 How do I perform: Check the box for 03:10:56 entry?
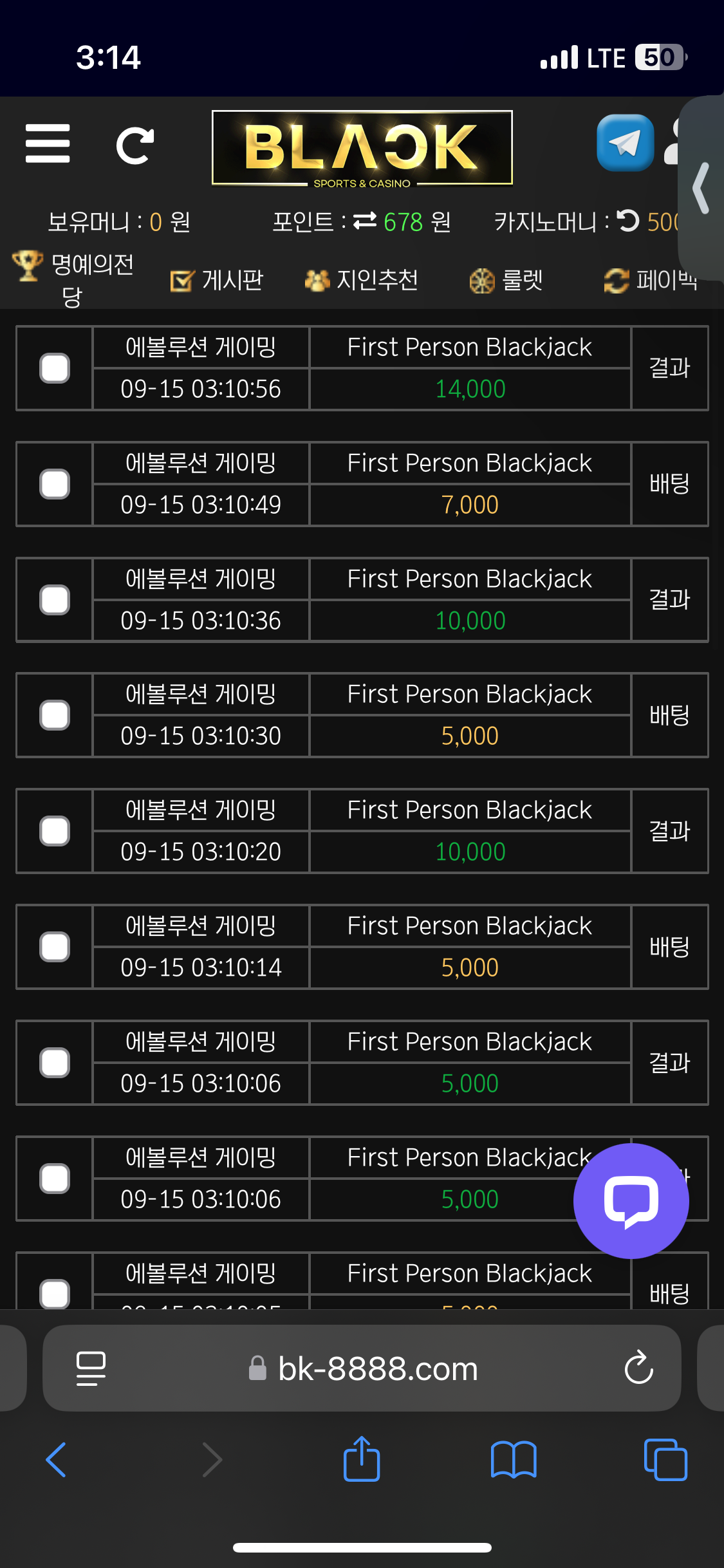(x=55, y=368)
